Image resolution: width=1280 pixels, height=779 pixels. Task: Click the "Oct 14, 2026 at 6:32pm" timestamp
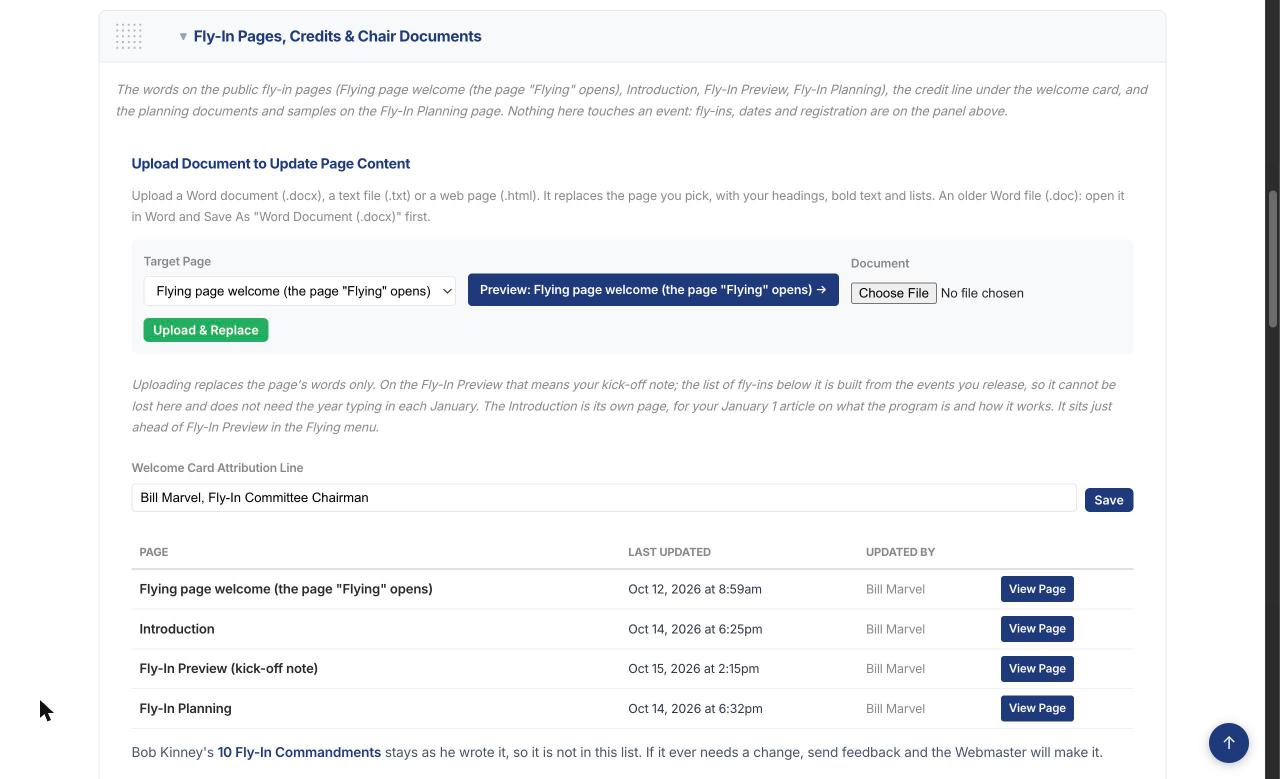point(695,709)
